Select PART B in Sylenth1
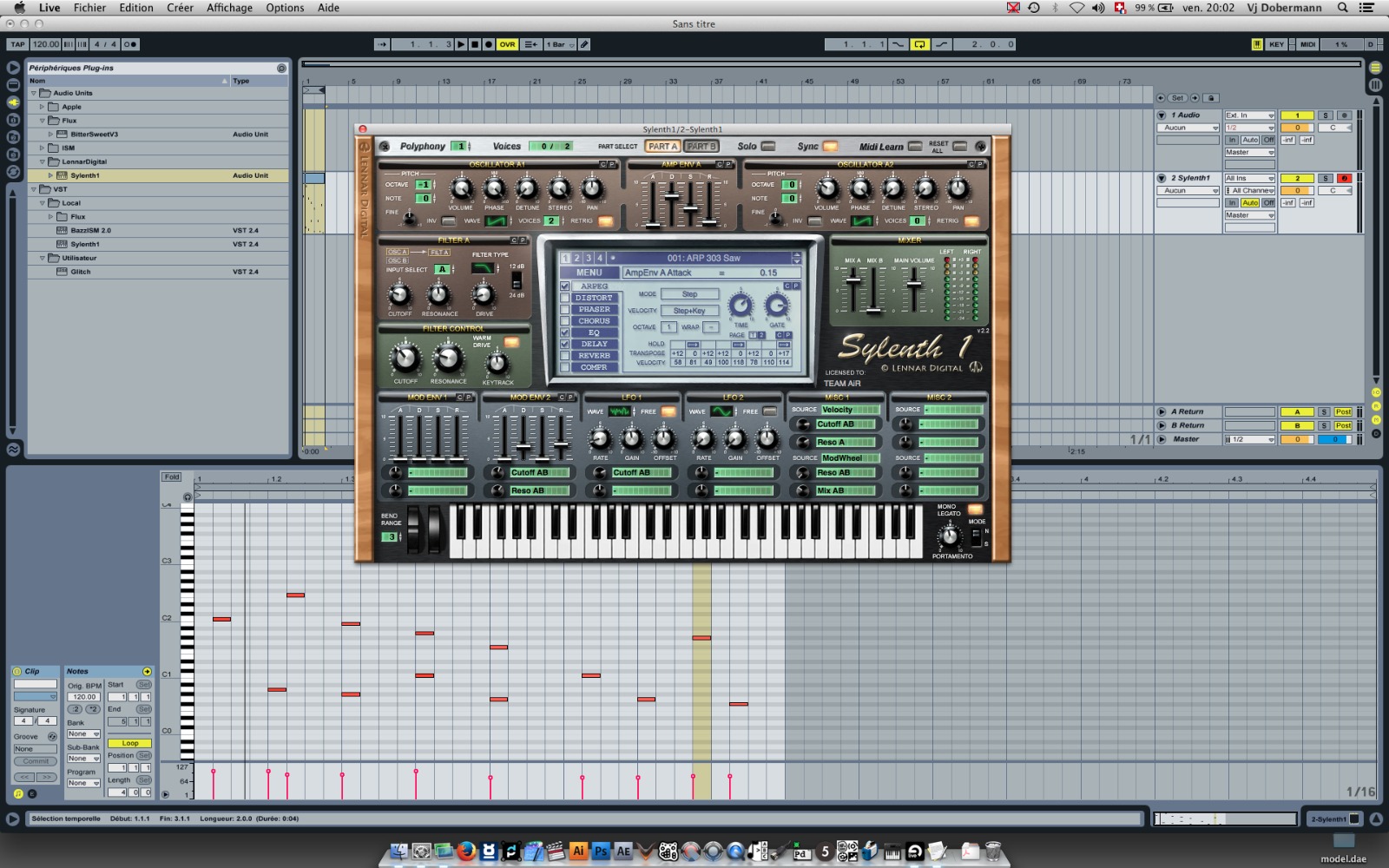The height and width of the screenshot is (868, 1389). pyautogui.click(x=701, y=147)
